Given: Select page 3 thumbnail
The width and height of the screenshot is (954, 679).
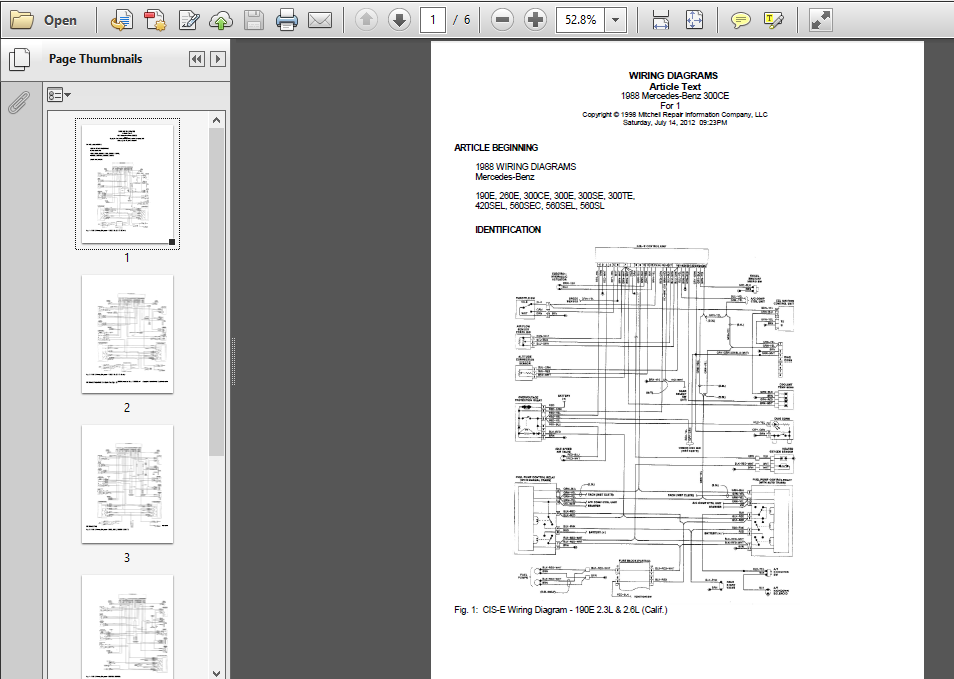Looking at the screenshot, I should pyautogui.click(x=127, y=484).
